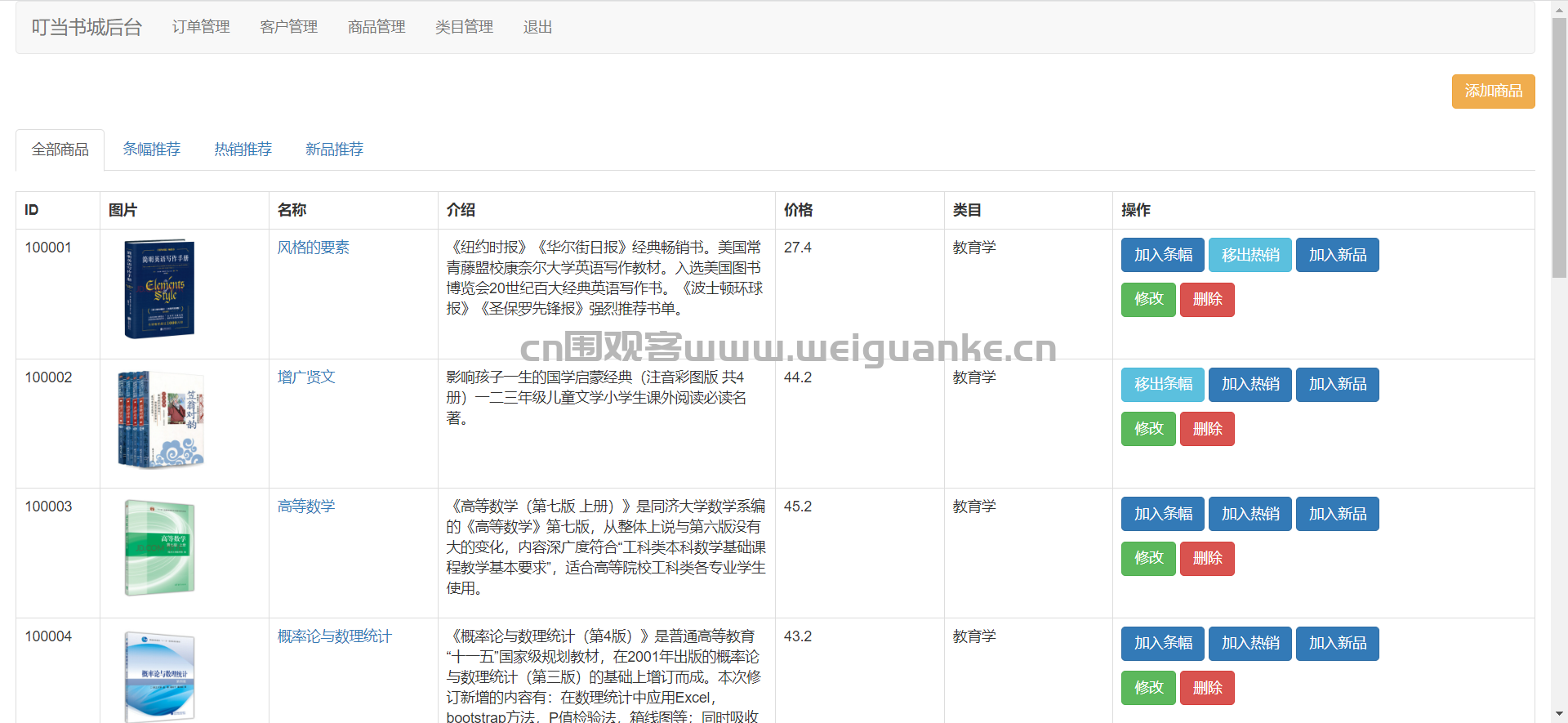Click 删除 for product 100001
The width and height of the screenshot is (1568, 723).
(x=1207, y=299)
